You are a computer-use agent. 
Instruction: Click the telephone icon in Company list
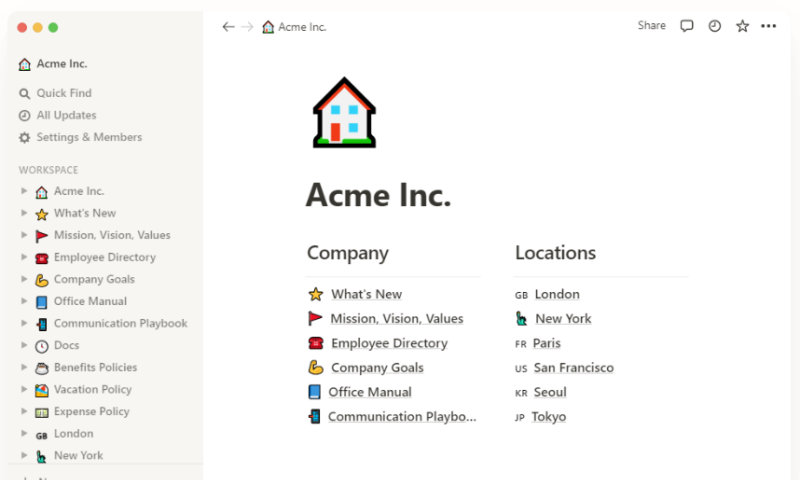[316, 343]
